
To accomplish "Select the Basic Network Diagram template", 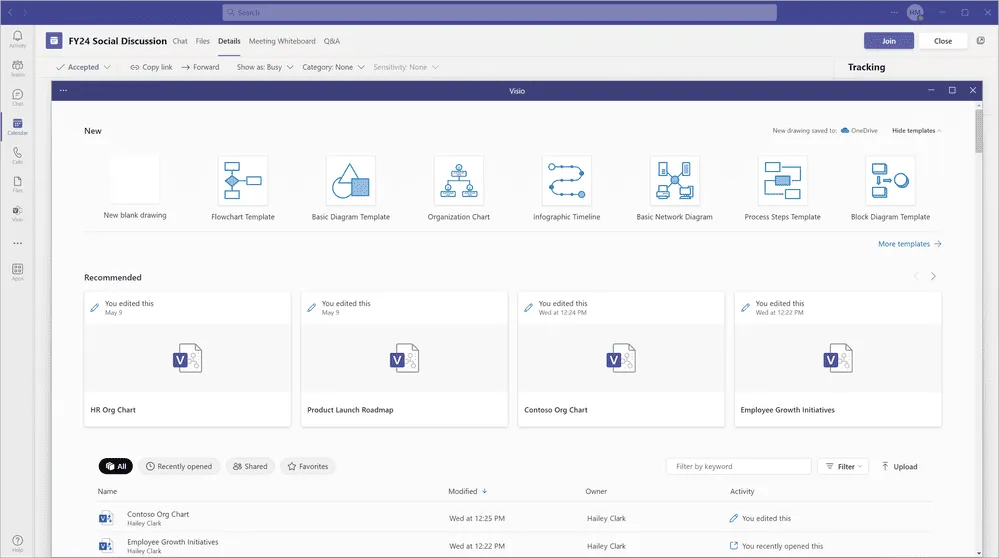I will (x=675, y=181).
